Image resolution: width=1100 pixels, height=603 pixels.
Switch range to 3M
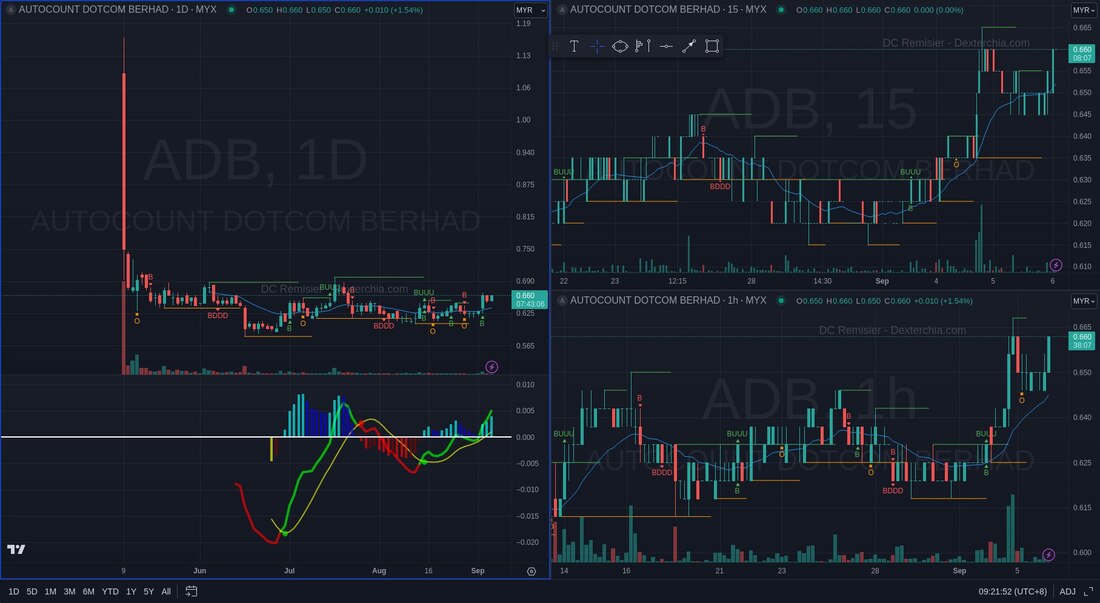coord(69,592)
